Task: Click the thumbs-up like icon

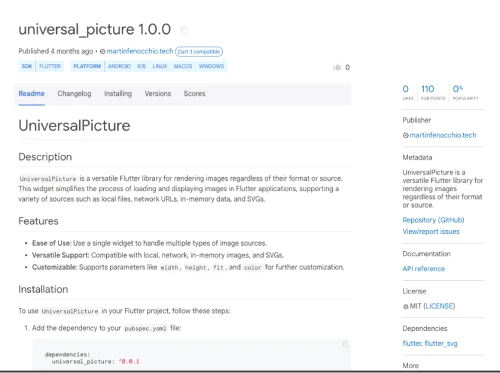Action: pyautogui.click(x=337, y=67)
